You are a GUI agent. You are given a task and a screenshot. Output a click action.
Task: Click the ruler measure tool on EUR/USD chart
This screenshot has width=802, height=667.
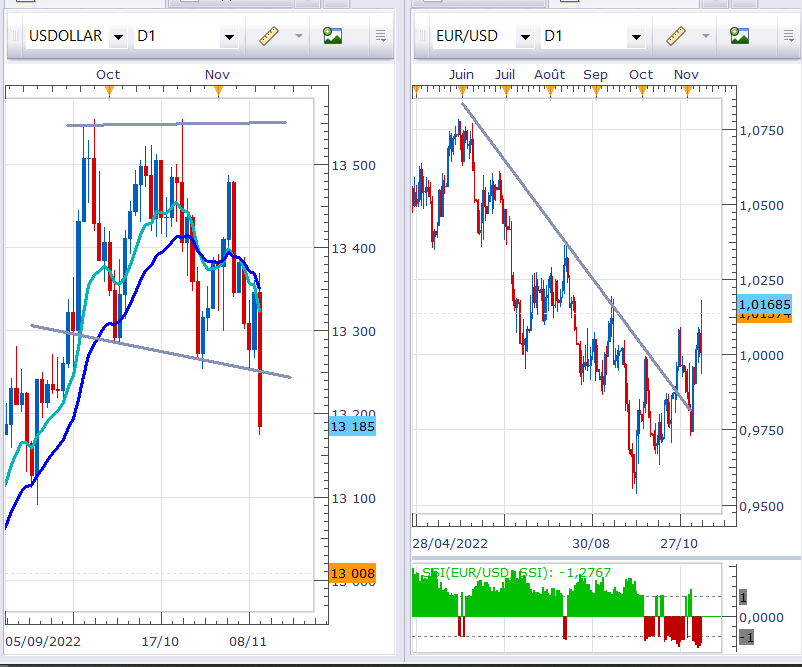point(676,37)
